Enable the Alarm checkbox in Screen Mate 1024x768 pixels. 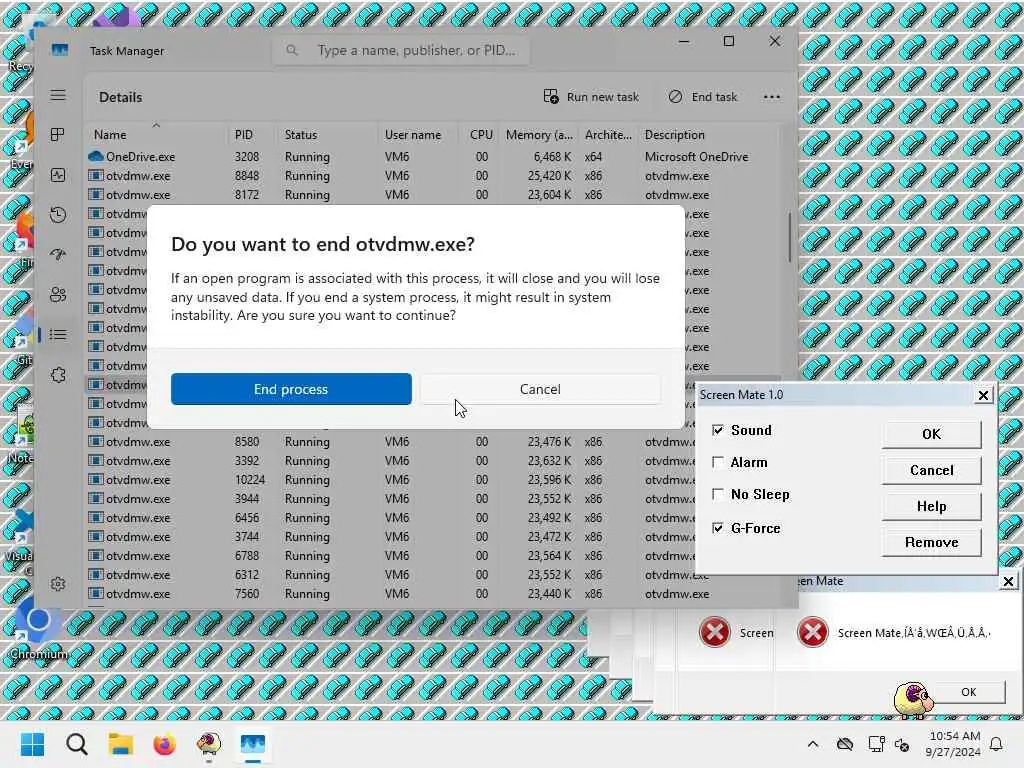point(718,462)
